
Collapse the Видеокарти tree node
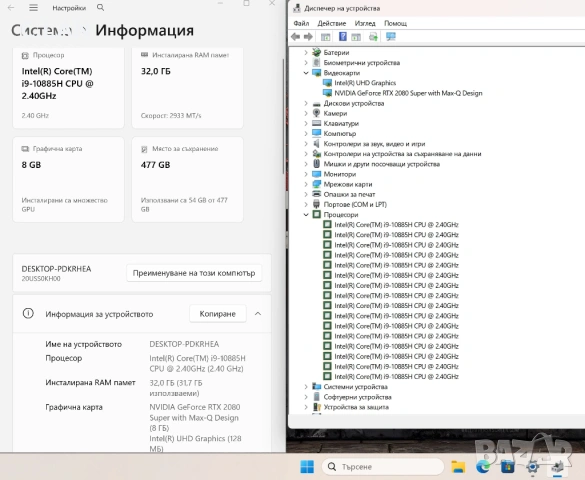coord(306,73)
